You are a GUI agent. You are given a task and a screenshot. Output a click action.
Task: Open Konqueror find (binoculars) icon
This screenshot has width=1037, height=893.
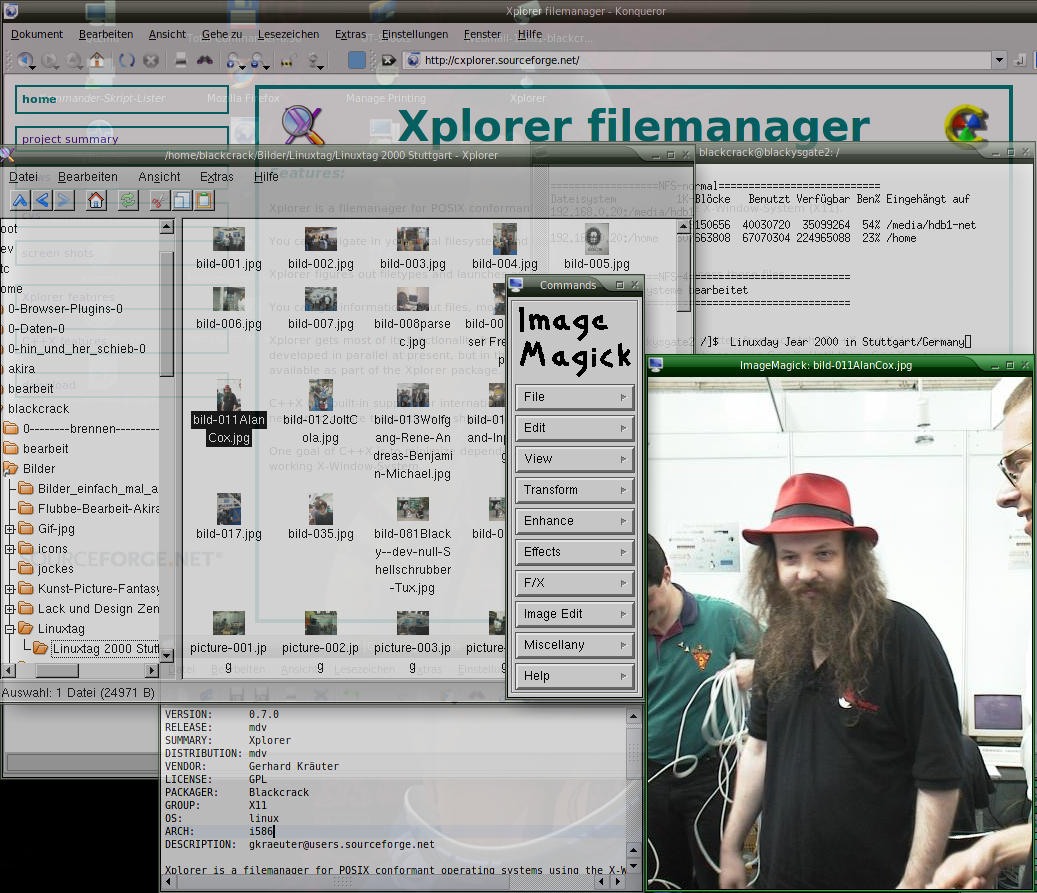click(x=205, y=60)
